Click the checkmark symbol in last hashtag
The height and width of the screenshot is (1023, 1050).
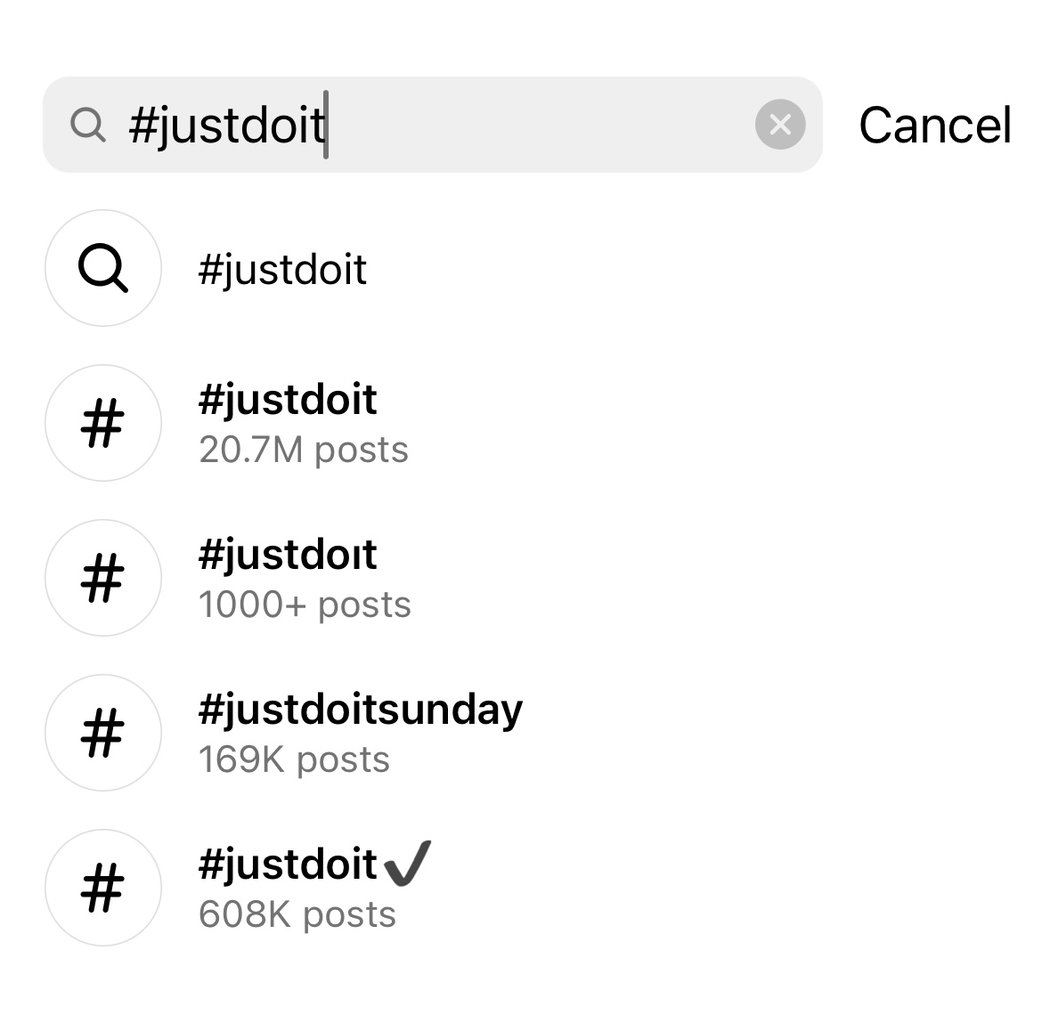pyautogui.click(x=407, y=862)
